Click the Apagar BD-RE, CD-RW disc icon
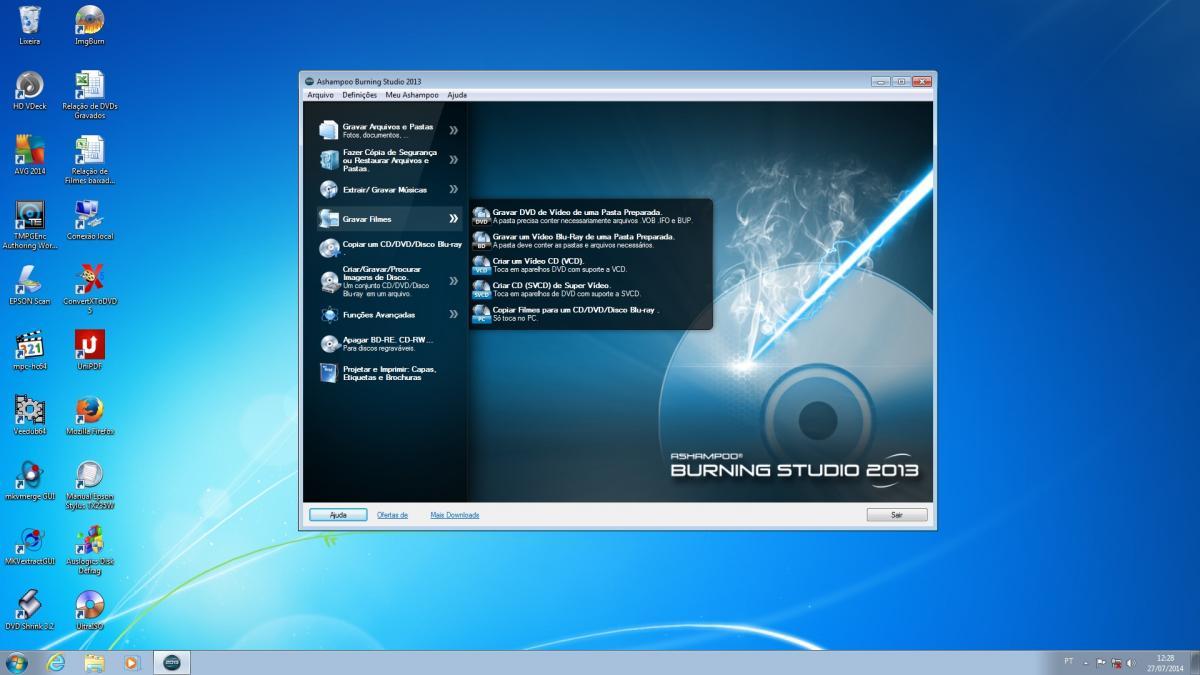This screenshot has height=675, width=1200. click(328, 344)
